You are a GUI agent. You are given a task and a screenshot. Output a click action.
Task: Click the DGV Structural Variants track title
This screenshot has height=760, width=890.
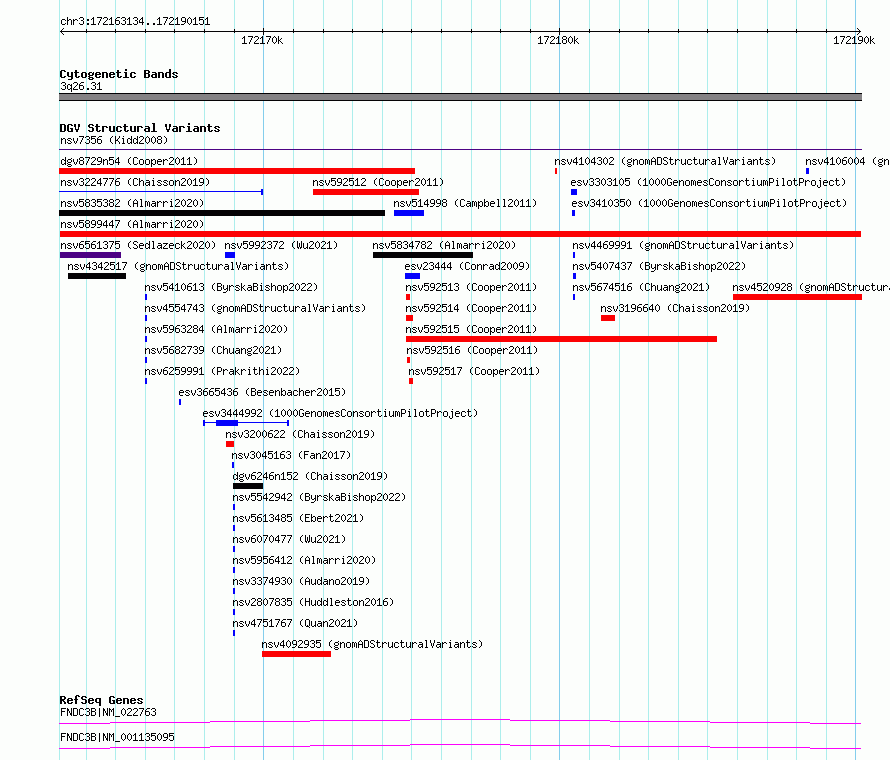140,128
